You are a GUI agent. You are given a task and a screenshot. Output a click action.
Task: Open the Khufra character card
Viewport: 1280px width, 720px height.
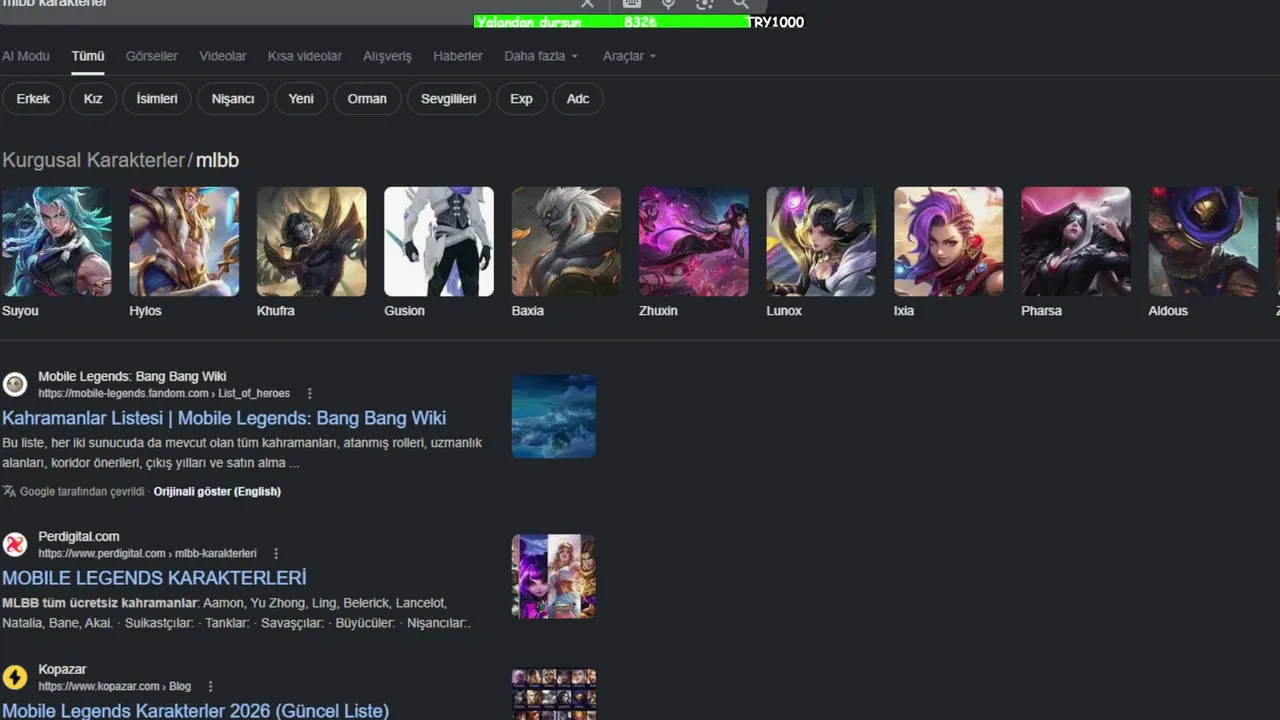pyautogui.click(x=311, y=252)
